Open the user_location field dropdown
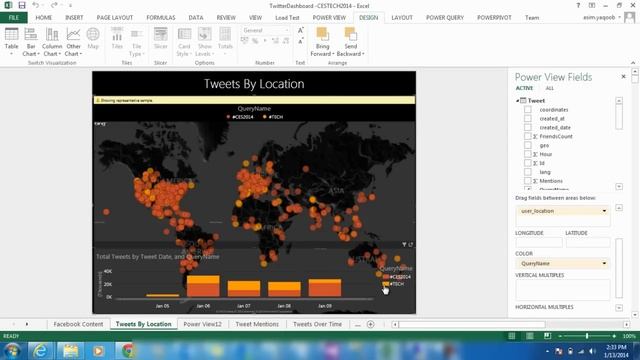The image size is (640, 360). coord(604,211)
